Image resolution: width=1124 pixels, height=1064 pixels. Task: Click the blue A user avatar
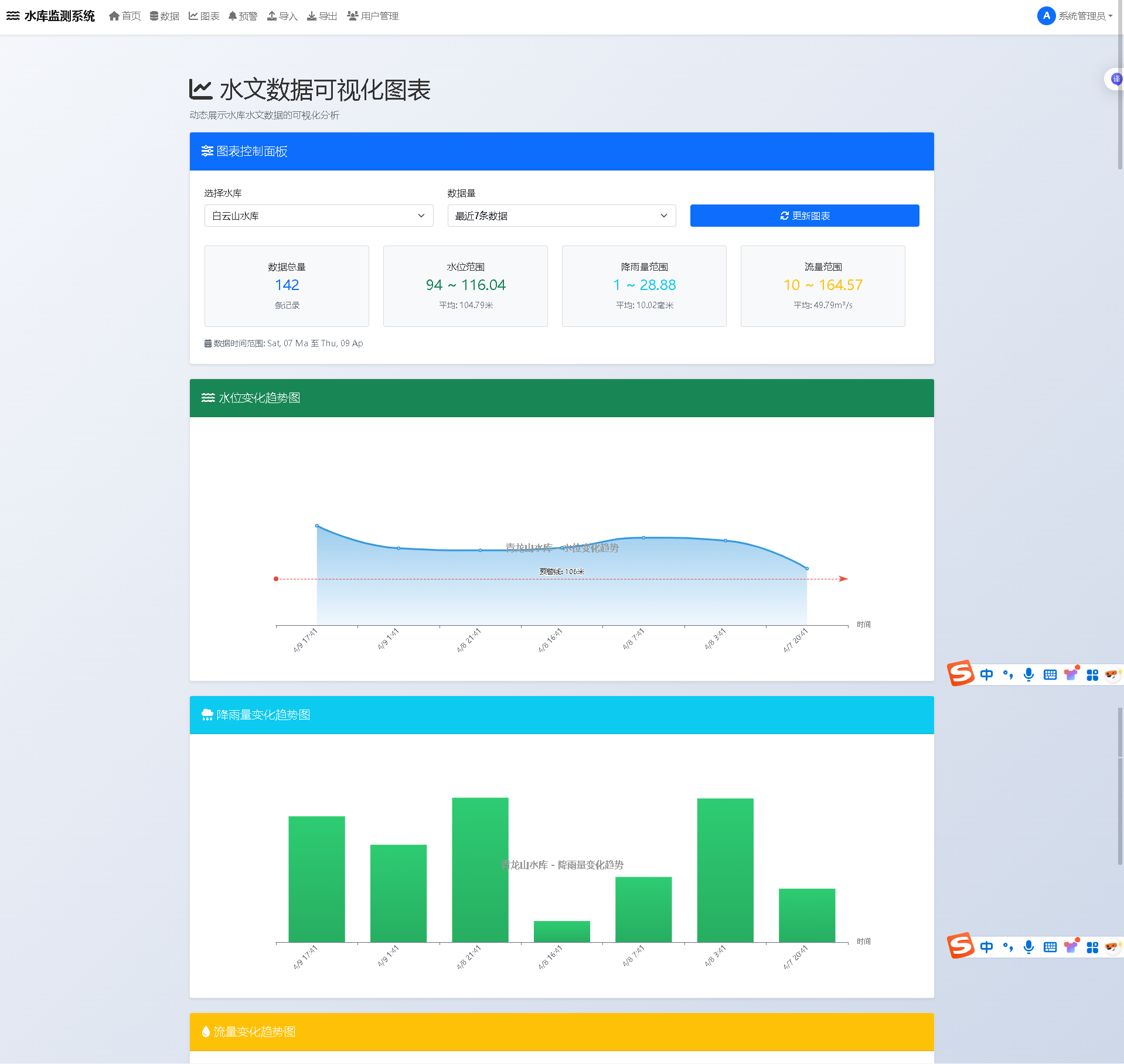click(x=1046, y=16)
